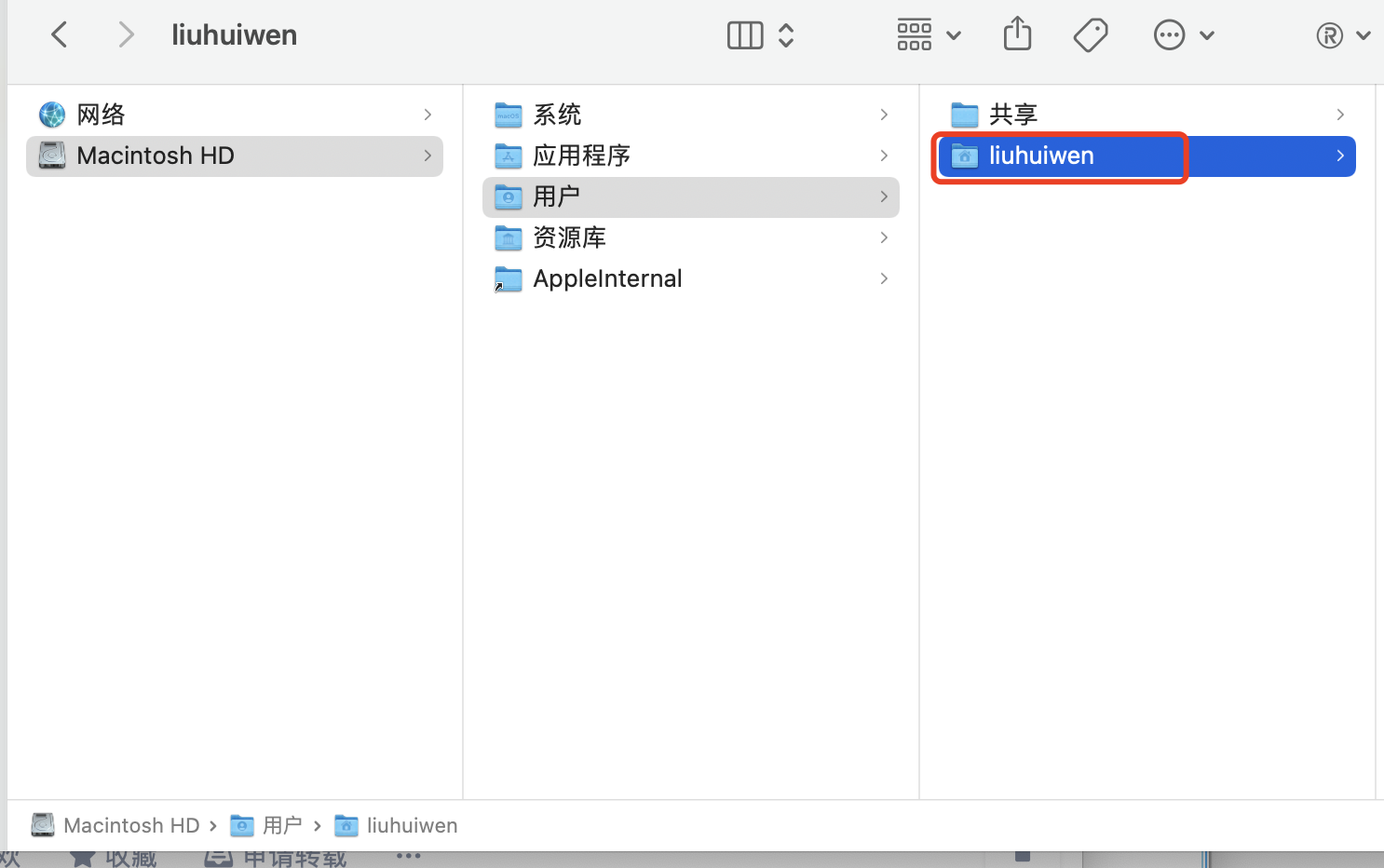Screen dimensions: 1384x868
Task: Expand 资源库 folder chevron
Action: pyautogui.click(x=884, y=237)
